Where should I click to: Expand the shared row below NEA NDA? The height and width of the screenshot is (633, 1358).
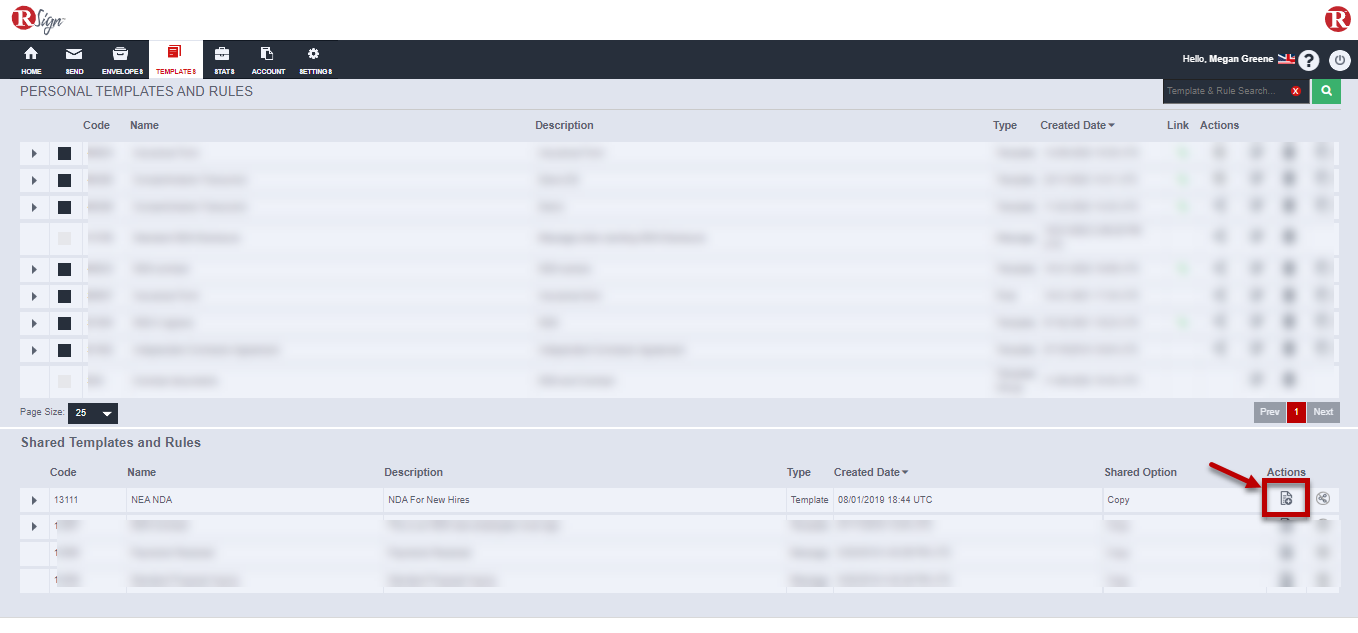(x=34, y=526)
